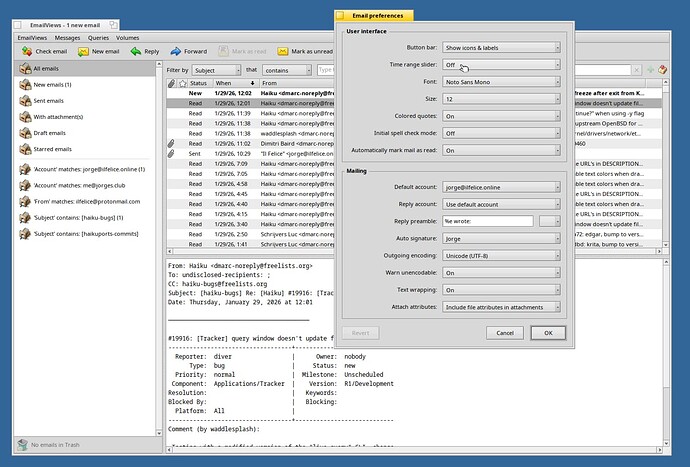Click paperclip on Dimitri Baird email row

[171, 143]
